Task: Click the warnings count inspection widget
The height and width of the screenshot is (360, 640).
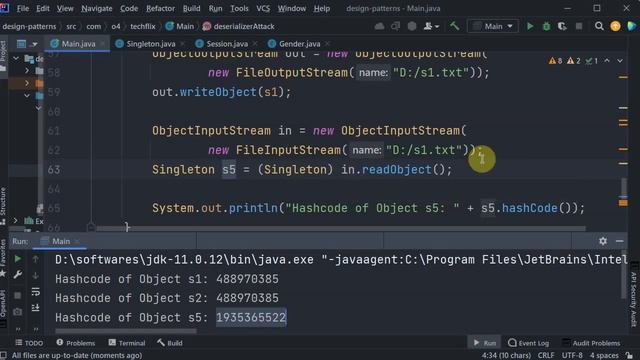Action: point(573,61)
